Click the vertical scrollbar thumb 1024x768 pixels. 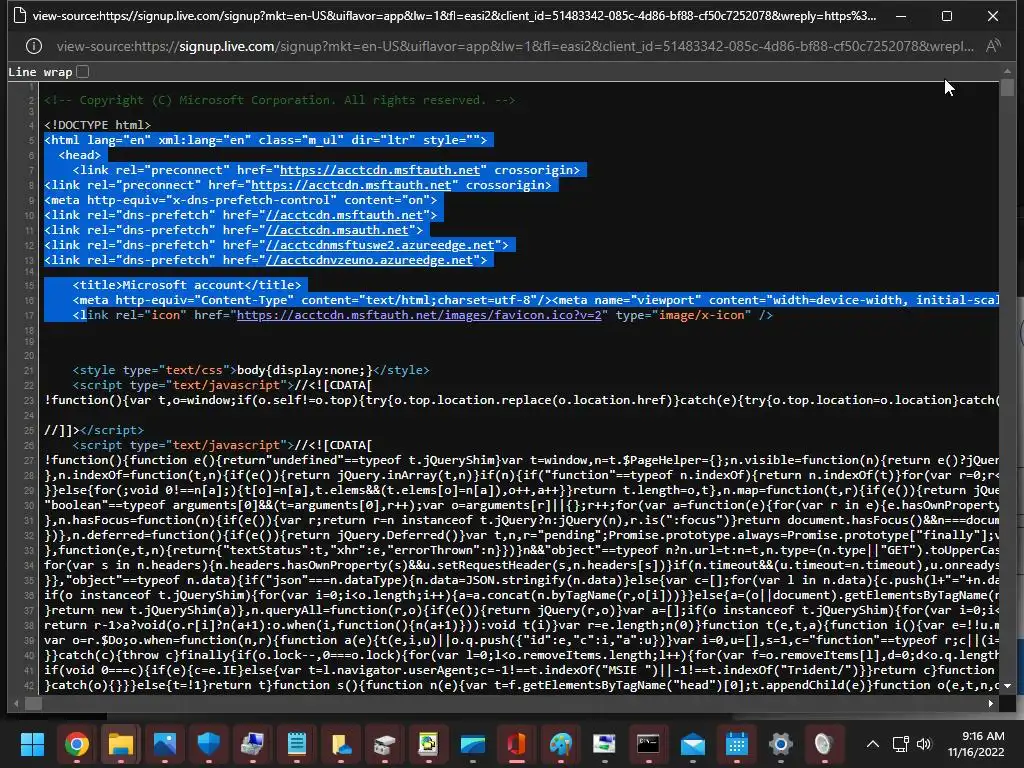coord(1007,87)
